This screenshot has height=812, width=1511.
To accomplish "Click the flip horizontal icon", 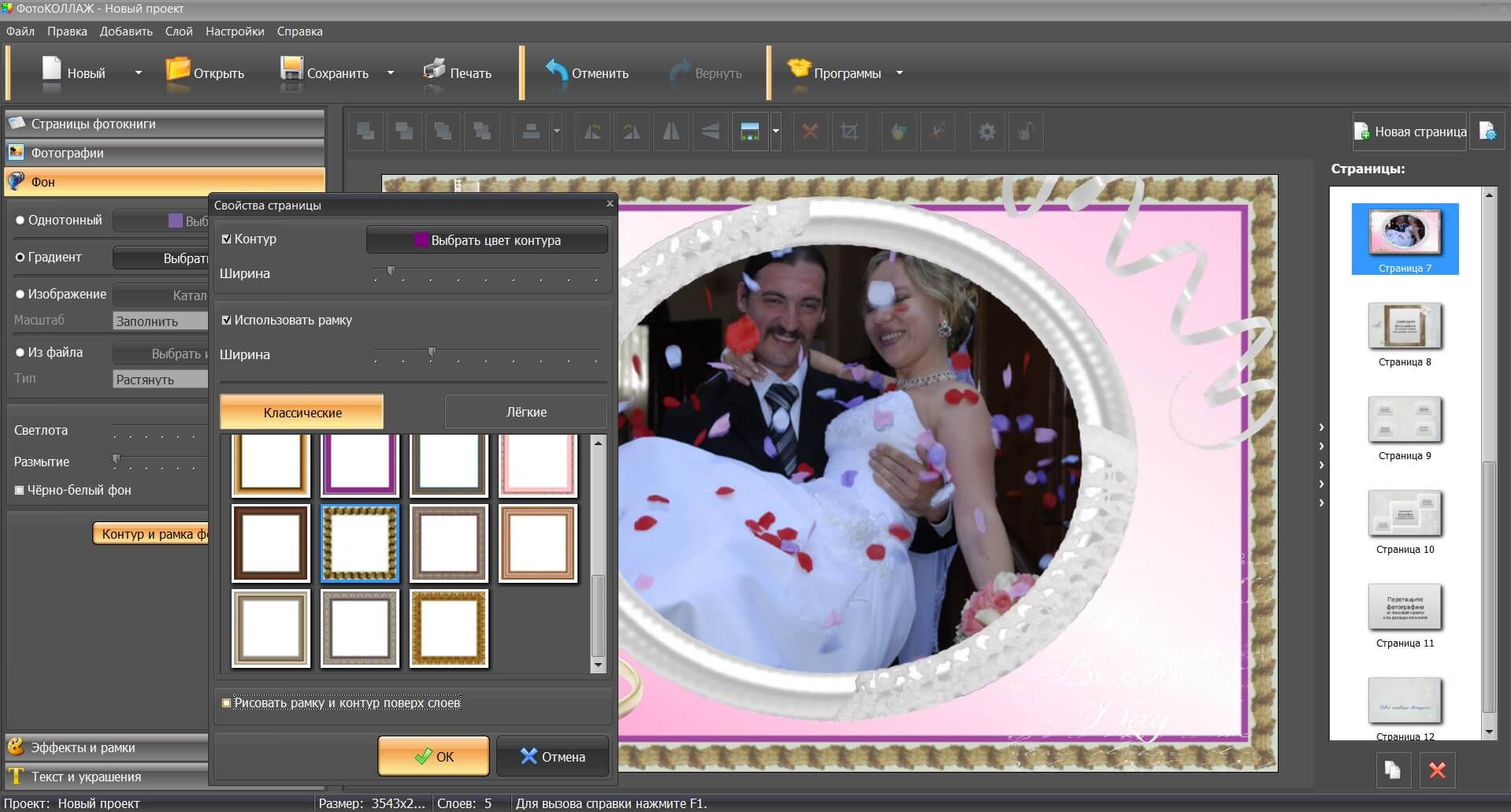I will [670, 132].
